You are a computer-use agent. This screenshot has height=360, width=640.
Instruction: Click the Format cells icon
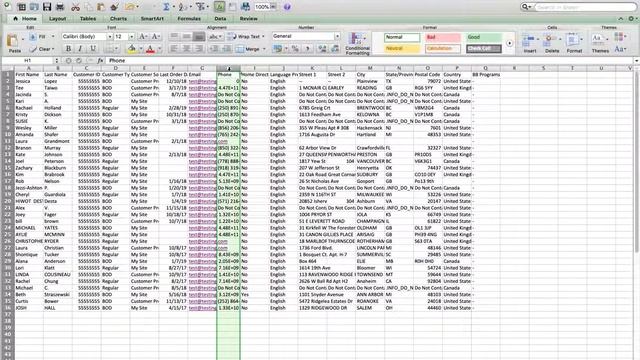[x=574, y=43]
